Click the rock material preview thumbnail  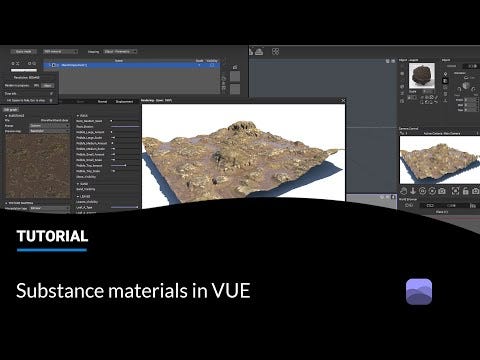pyautogui.click(x=422, y=76)
